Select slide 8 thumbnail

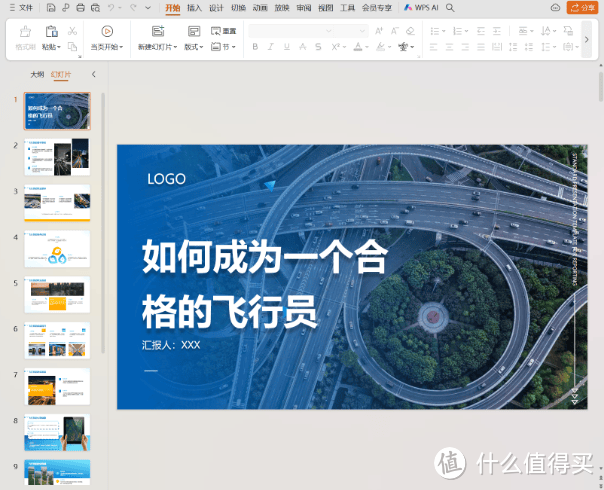pos(57,433)
